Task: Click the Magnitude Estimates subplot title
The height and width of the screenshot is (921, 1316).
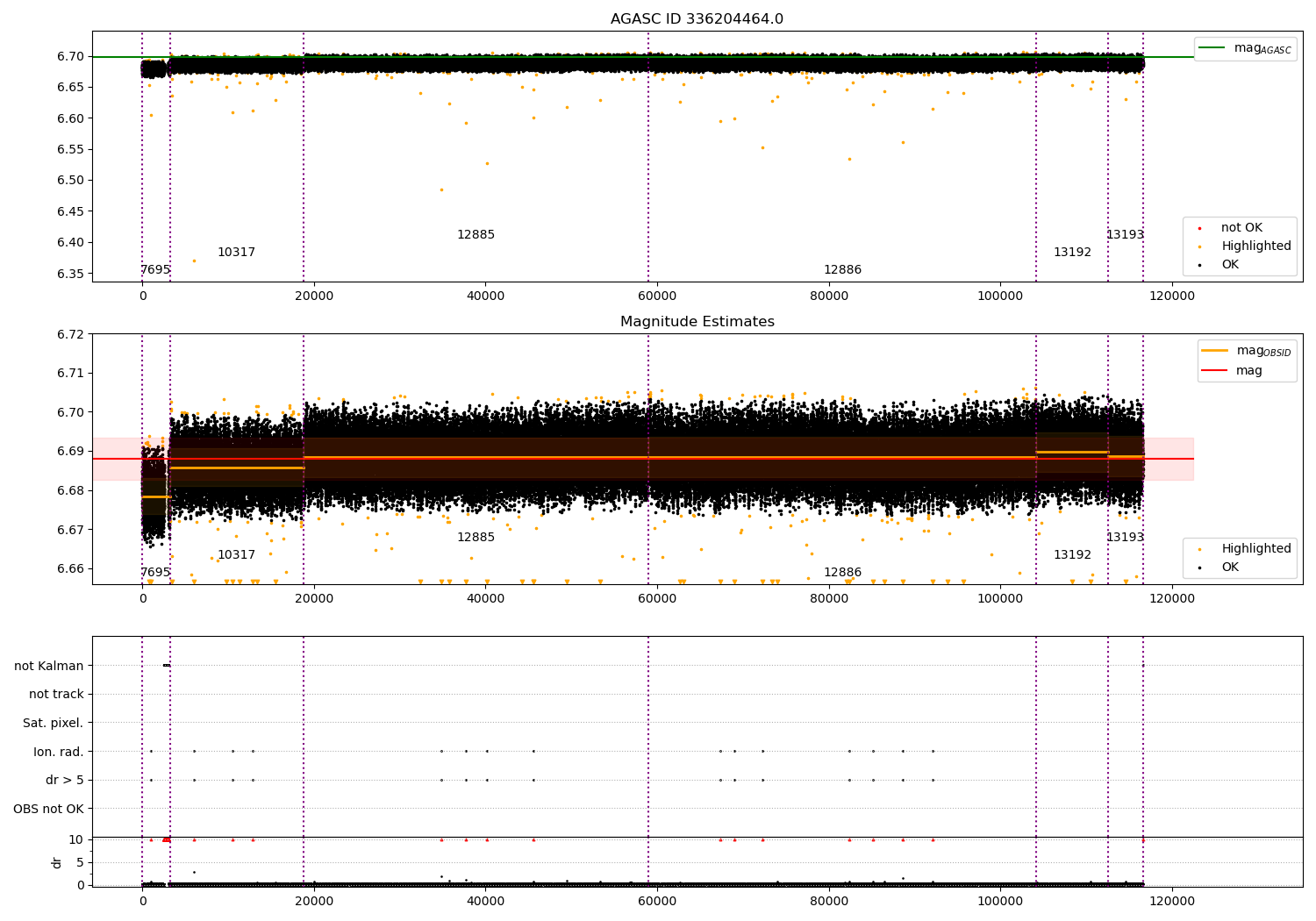Action: tap(697, 322)
